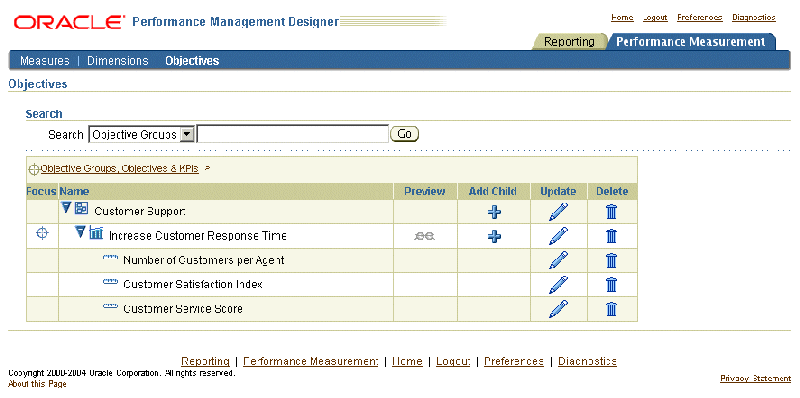The width and height of the screenshot is (800, 398).
Task: Click objective group icon beside Customer Support
Action: tap(82, 208)
